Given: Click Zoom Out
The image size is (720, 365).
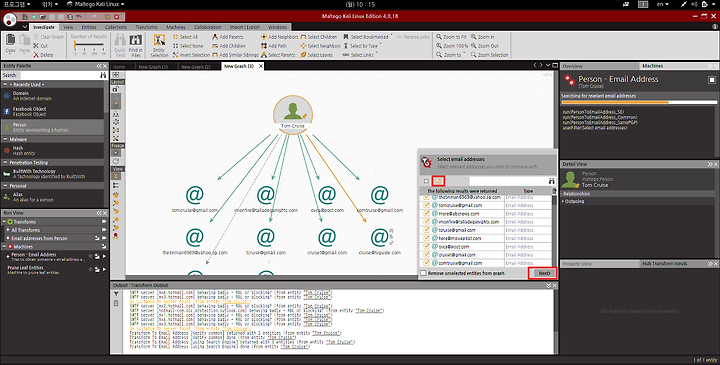Looking at the screenshot, I should [x=484, y=46].
